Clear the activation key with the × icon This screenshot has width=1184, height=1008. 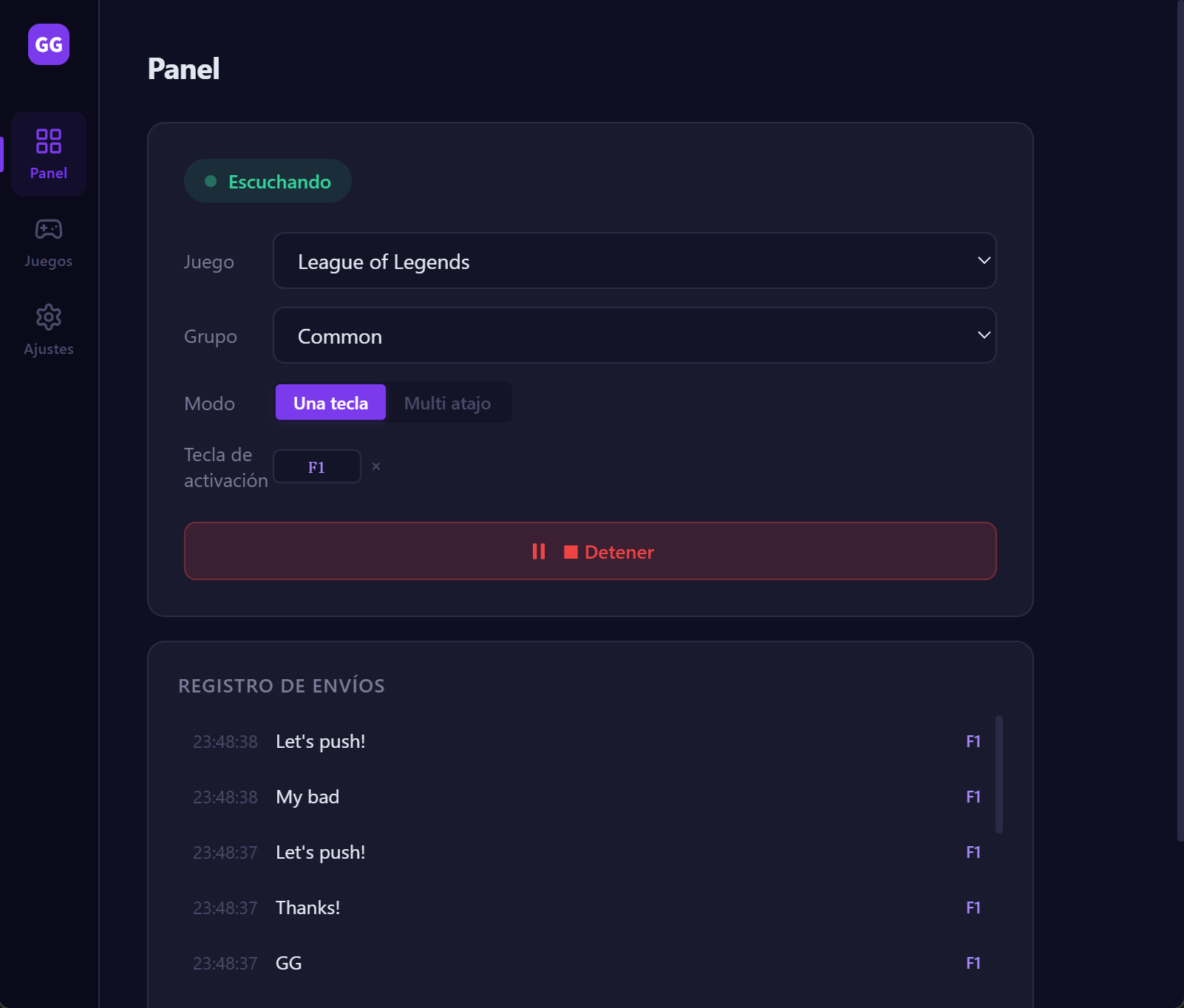click(x=377, y=466)
